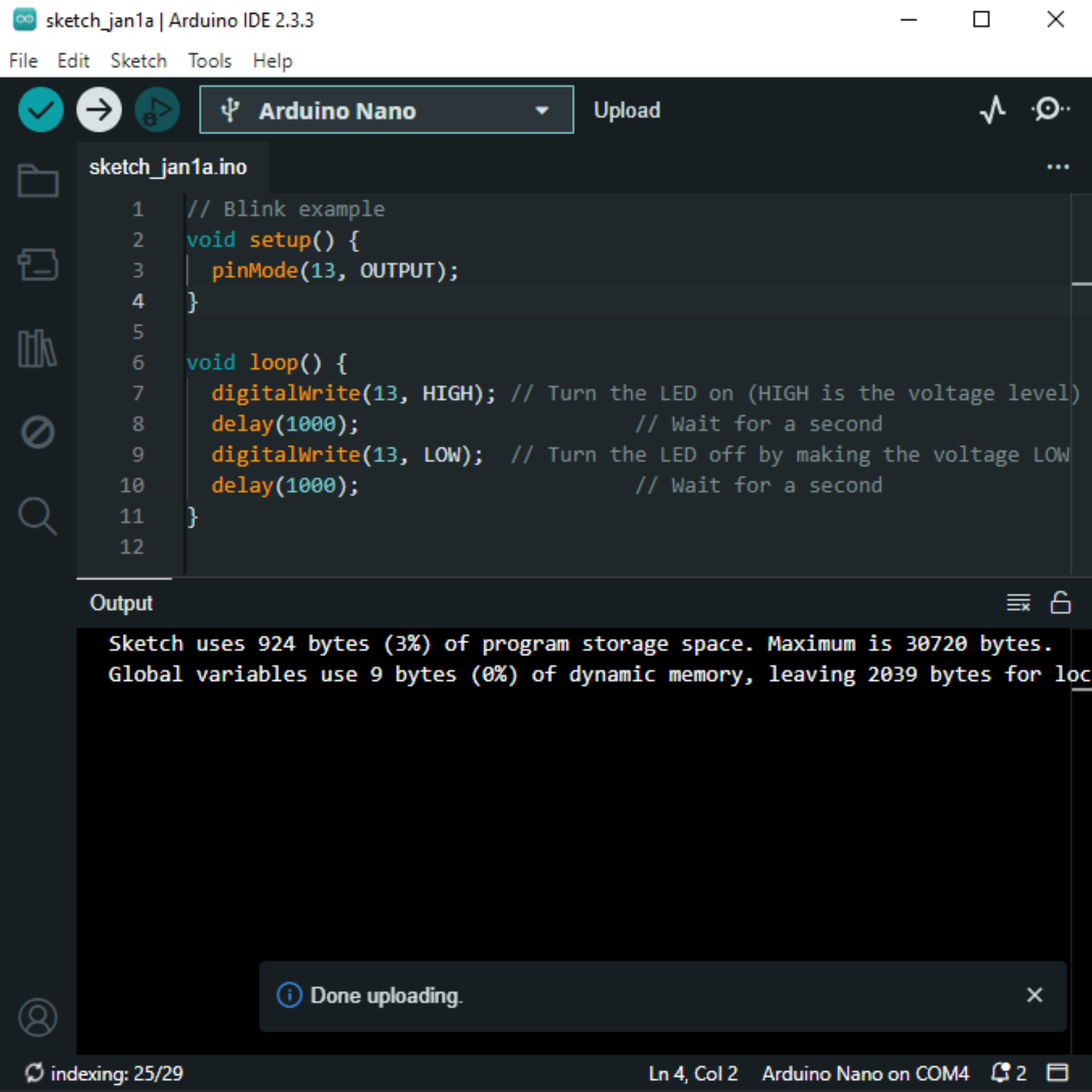The height and width of the screenshot is (1092, 1092).
Task: Open the Debug sidebar panel
Action: click(x=38, y=432)
